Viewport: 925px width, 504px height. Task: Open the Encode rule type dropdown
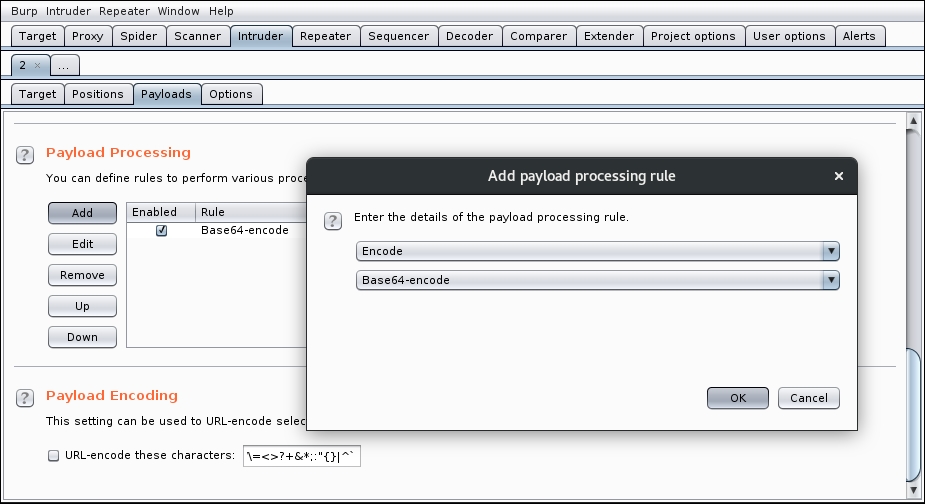pos(598,251)
